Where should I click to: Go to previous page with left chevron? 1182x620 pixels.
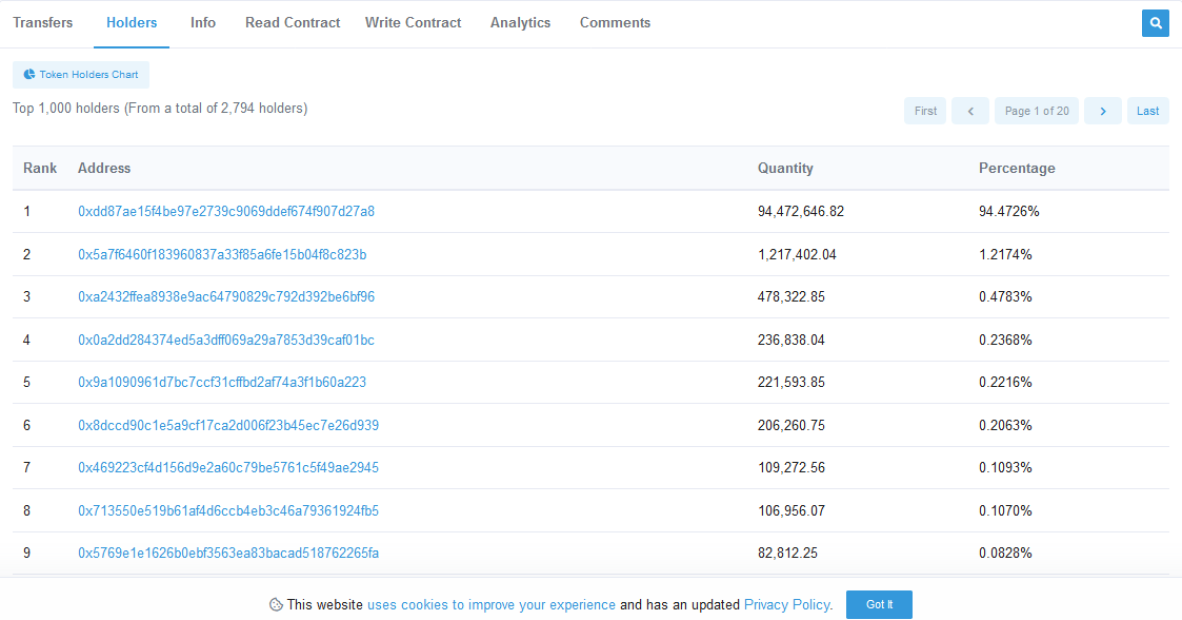click(970, 111)
